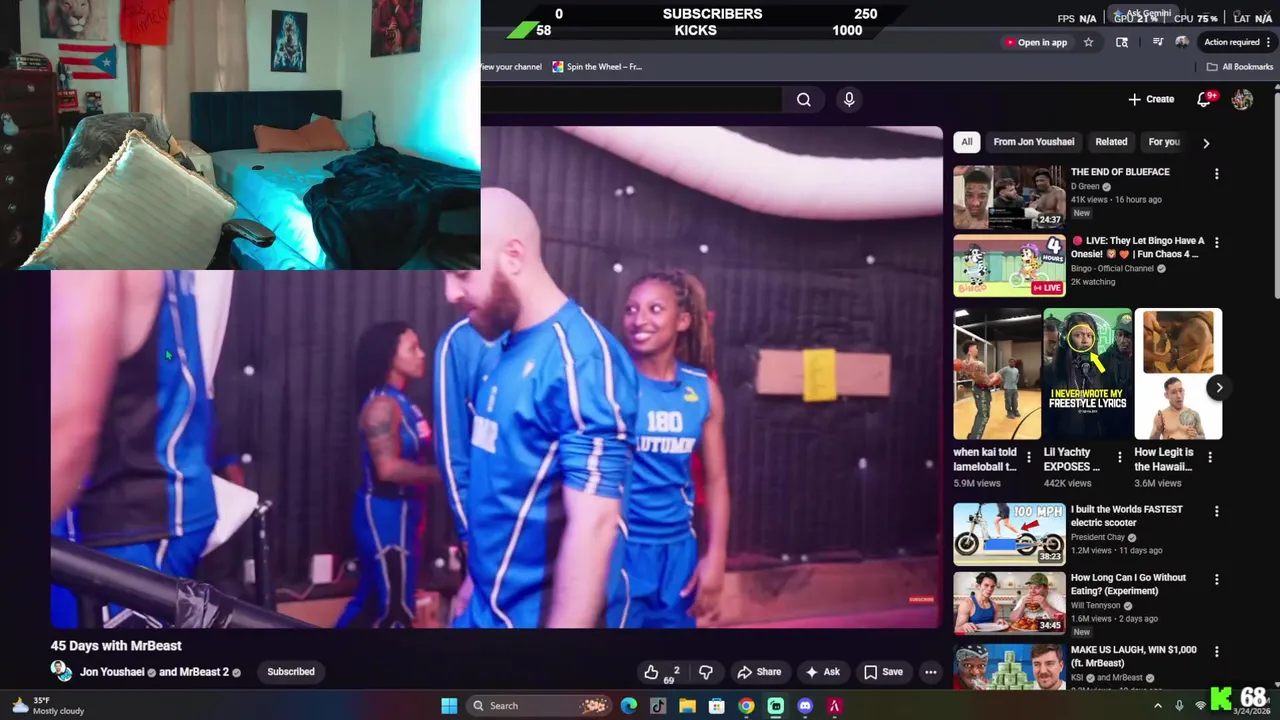
Task: Click the Chrome profile avatar
Action: pos(1182,42)
